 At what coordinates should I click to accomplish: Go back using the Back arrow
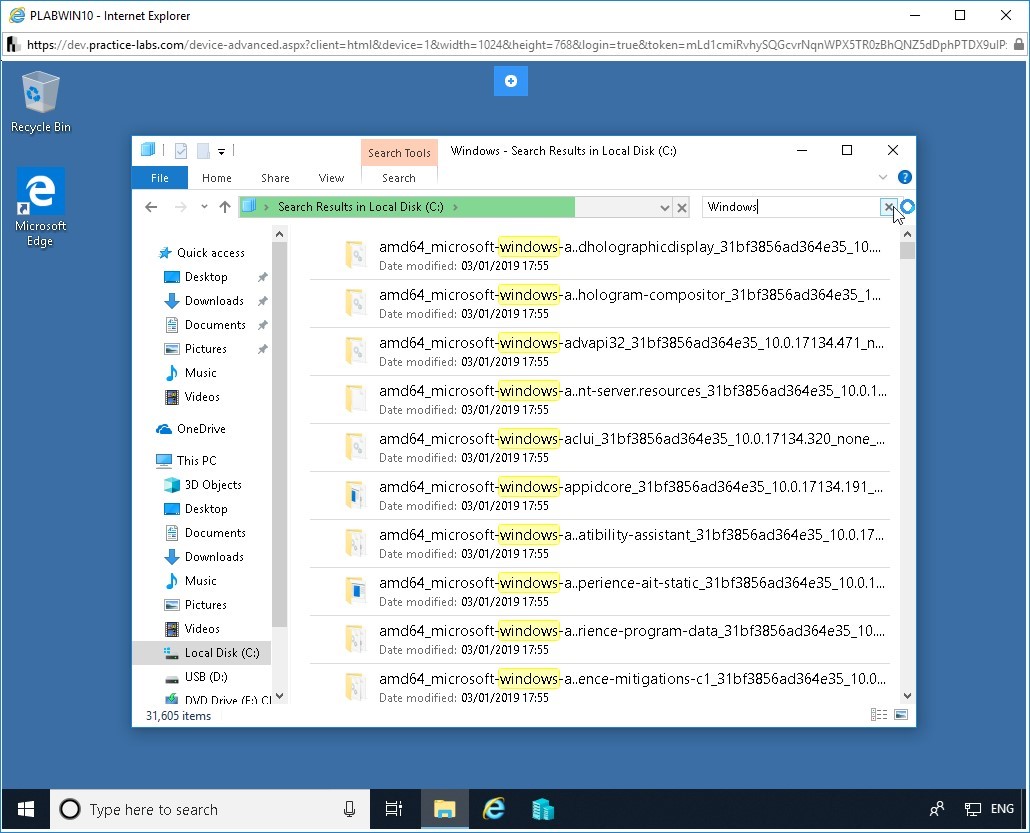(x=151, y=207)
